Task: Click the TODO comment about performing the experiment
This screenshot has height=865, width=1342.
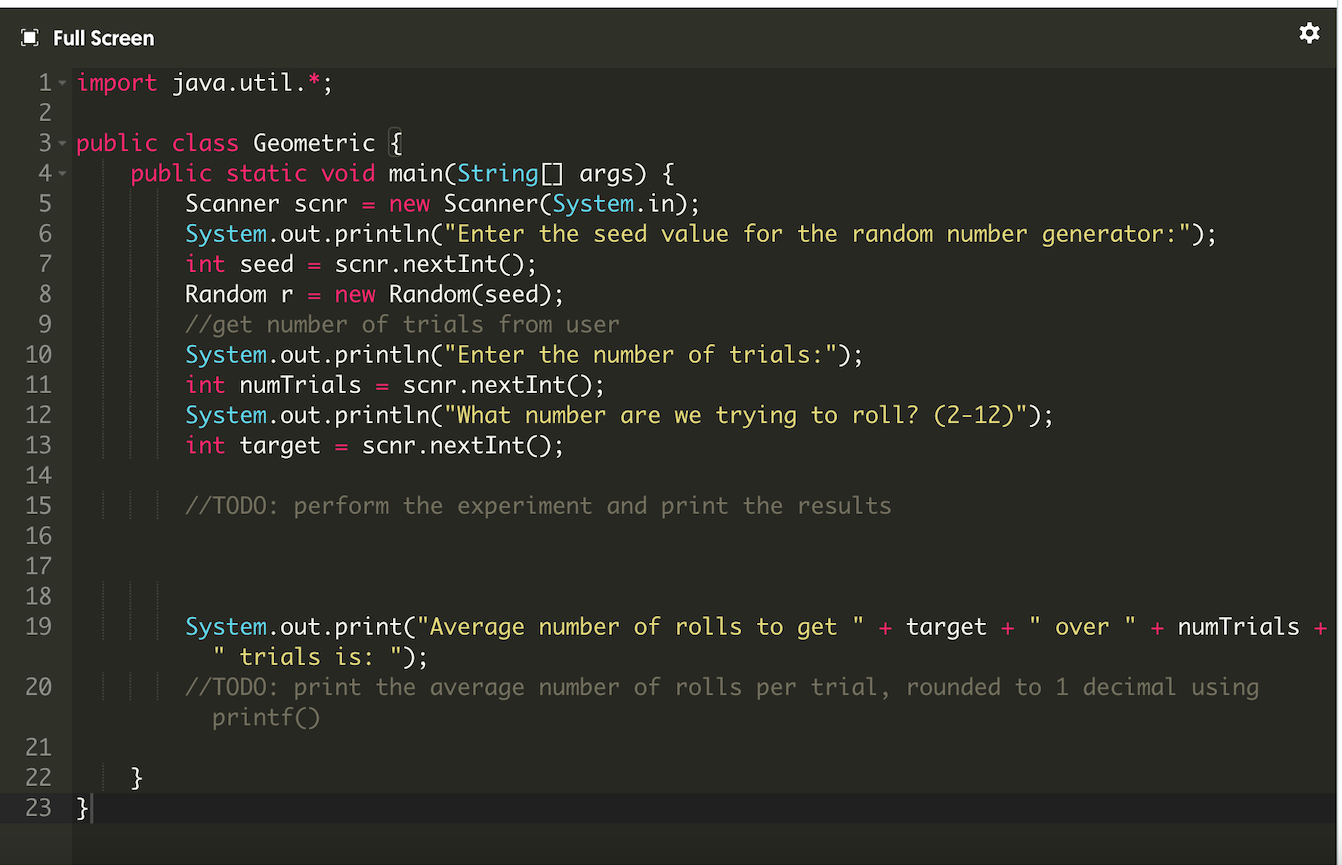Action: [x=540, y=506]
